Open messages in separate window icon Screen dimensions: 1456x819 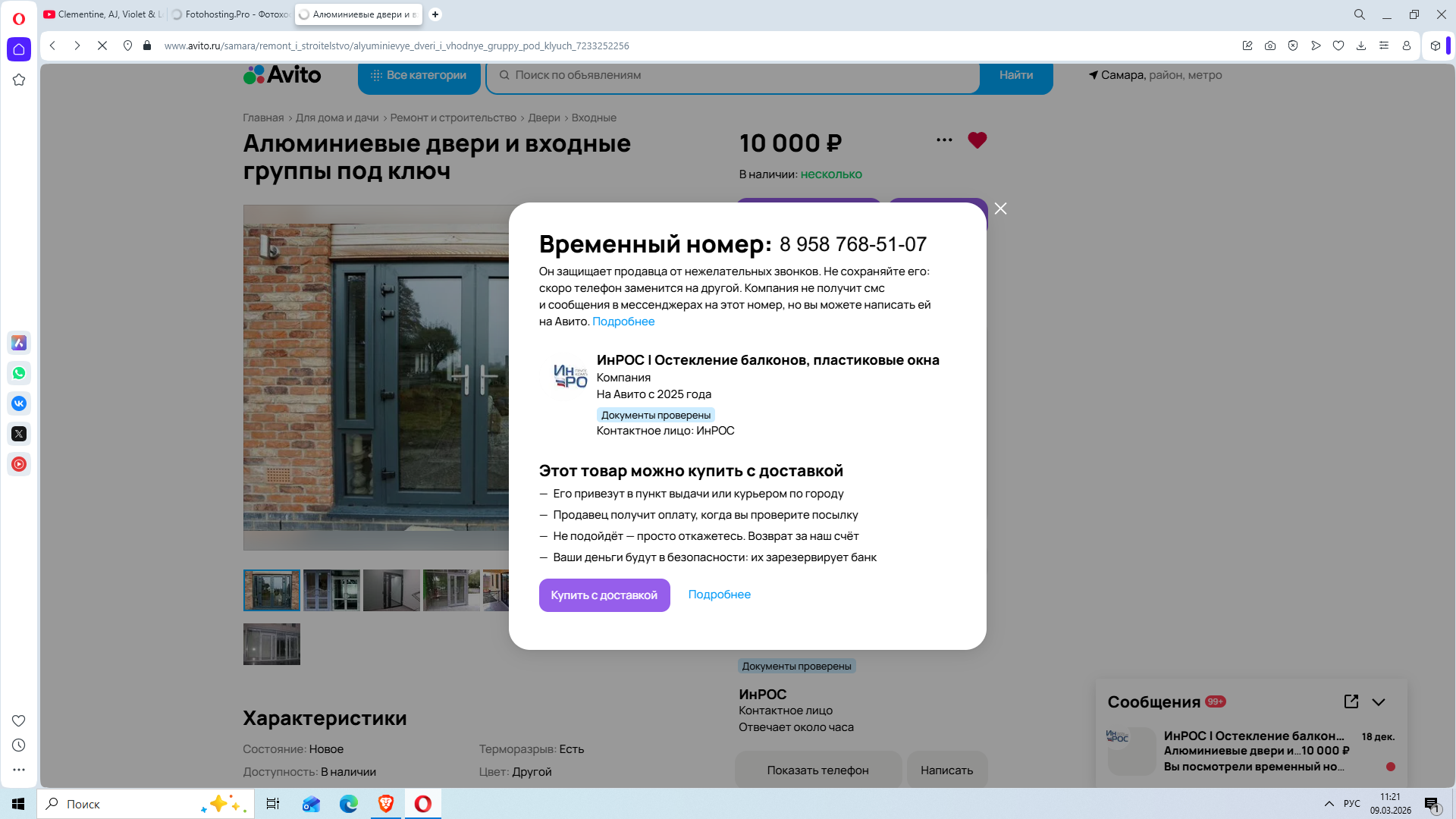tap(1351, 701)
